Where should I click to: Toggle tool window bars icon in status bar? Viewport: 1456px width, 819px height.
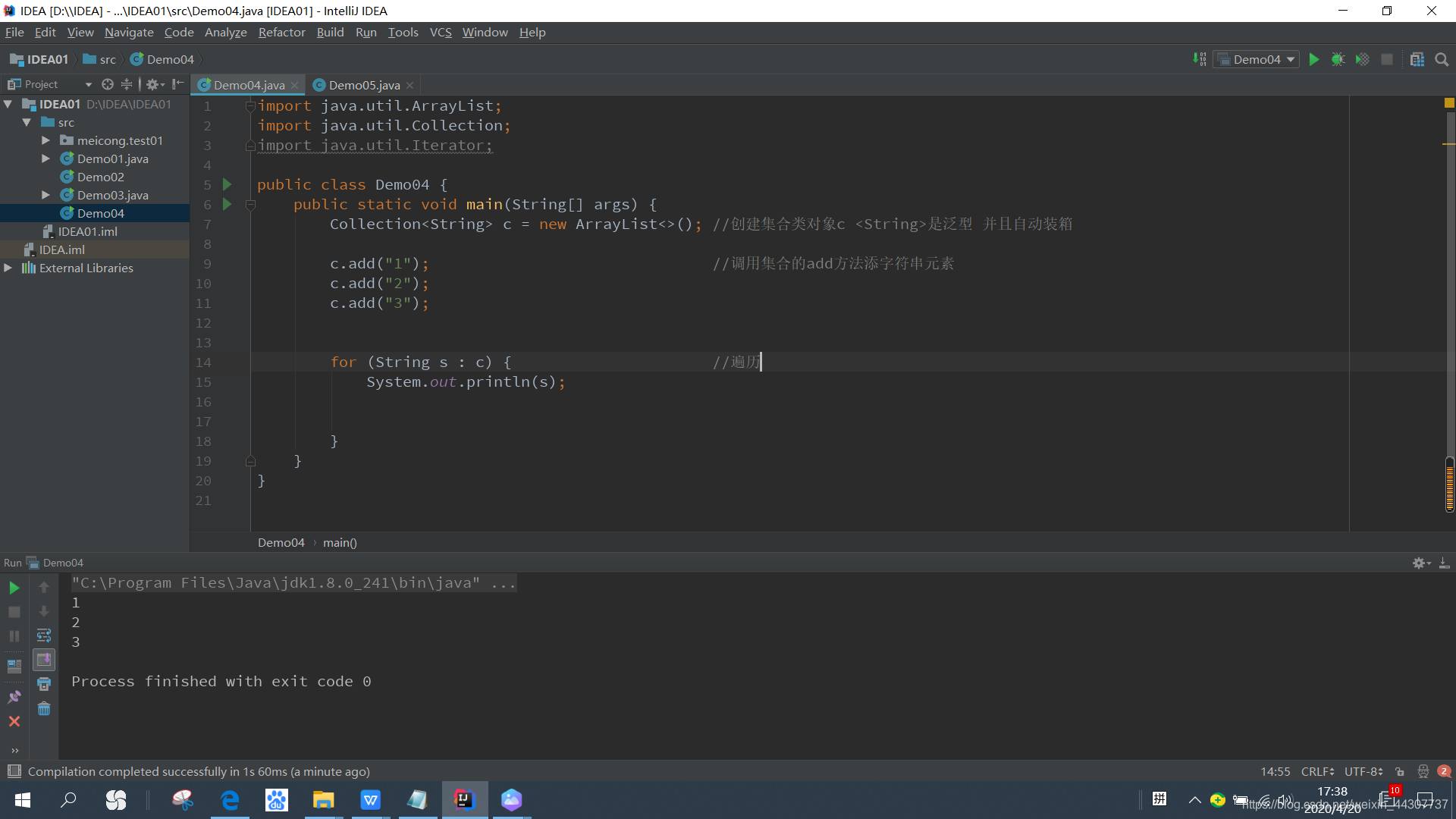coord(14,771)
